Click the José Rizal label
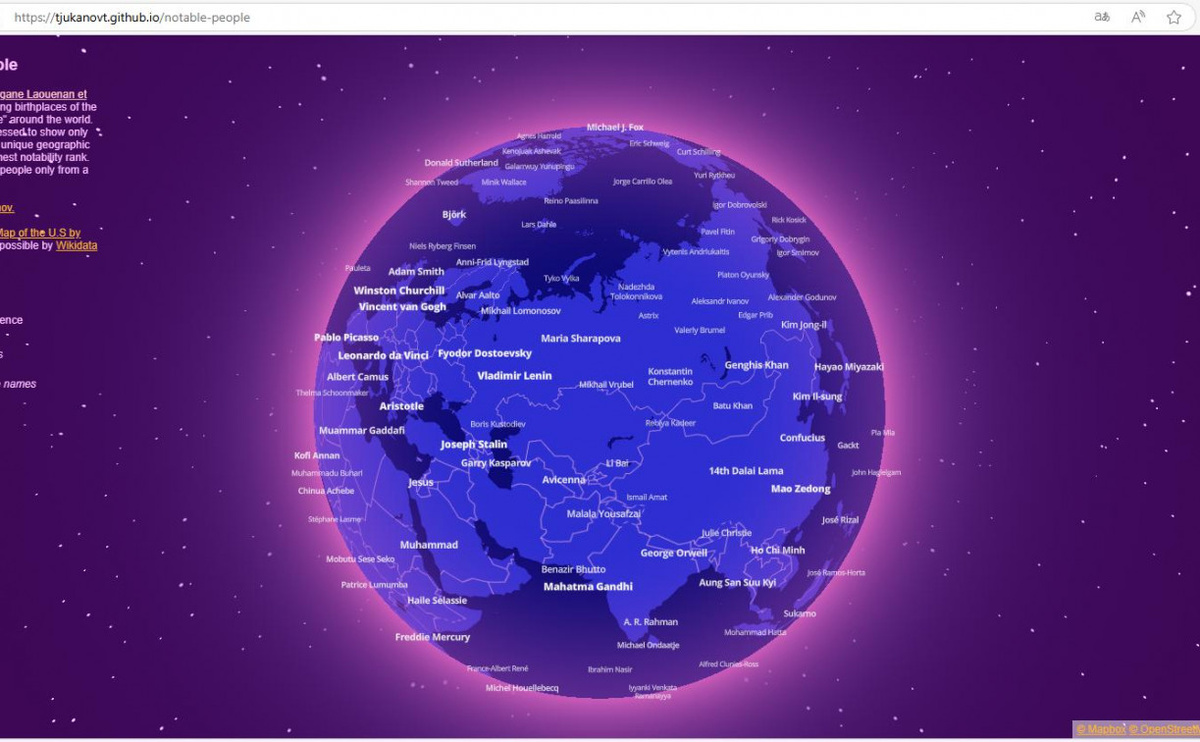The height and width of the screenshot is (742, 1200). (x=840, y=520)
